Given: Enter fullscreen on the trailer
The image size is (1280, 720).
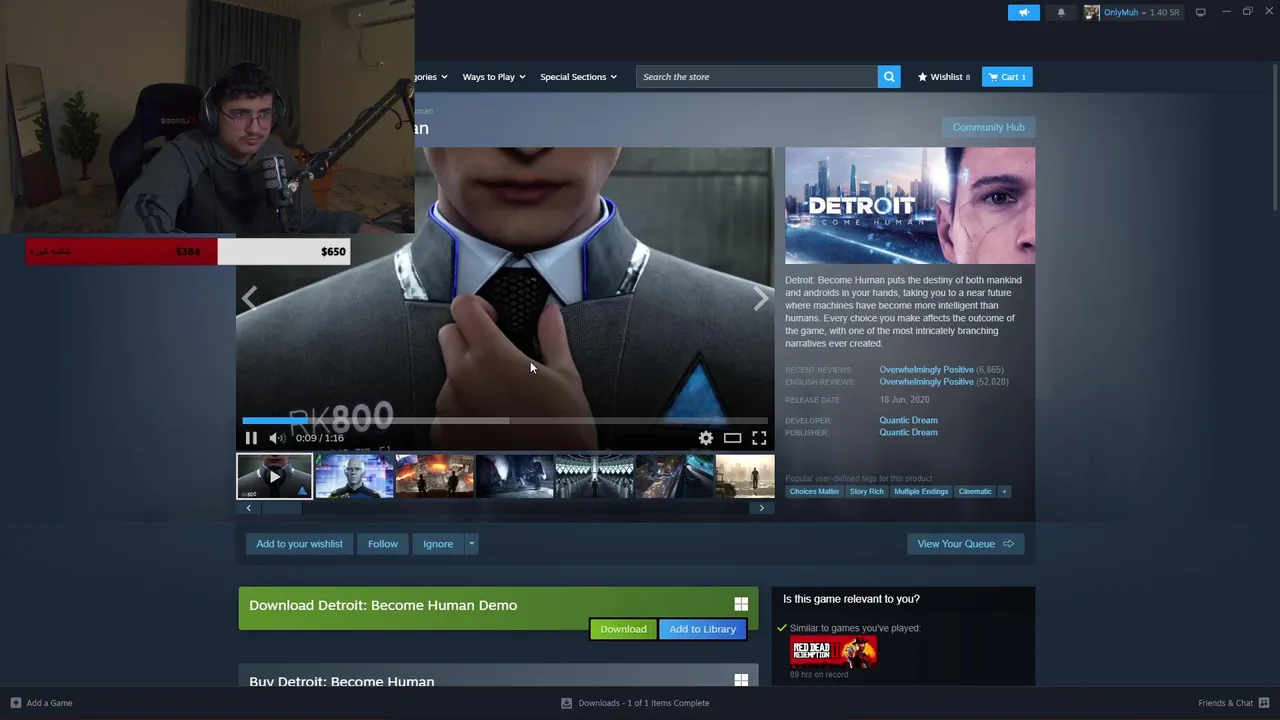Looking at the screenshot, I should (759, 438).
